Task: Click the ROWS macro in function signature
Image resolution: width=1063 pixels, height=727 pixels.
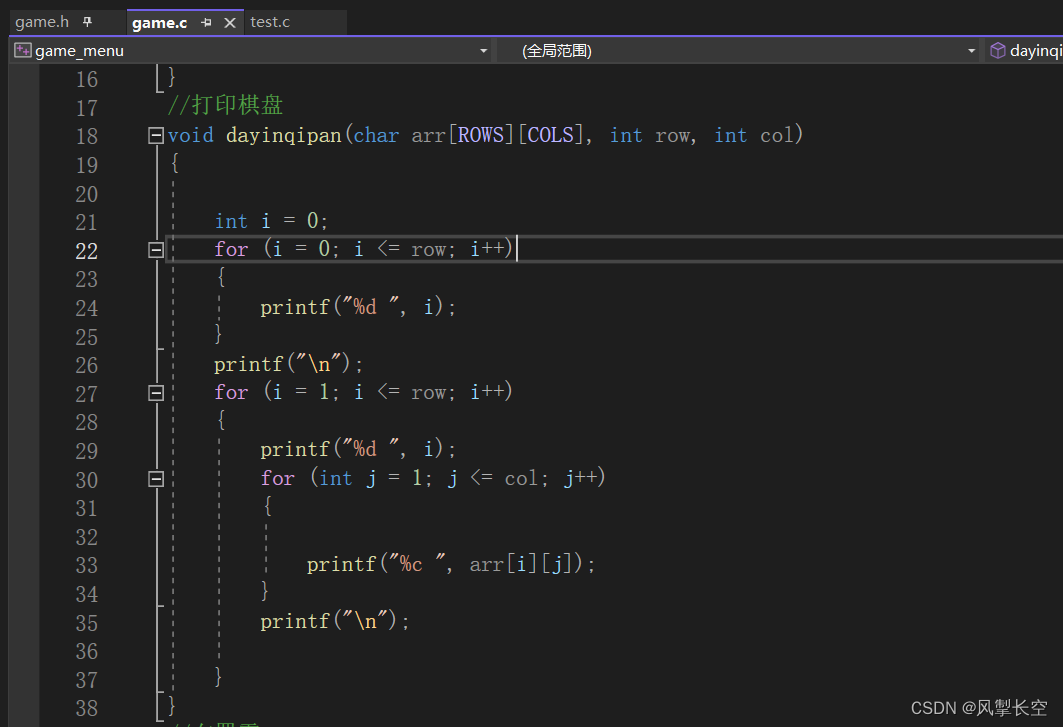Action: [481, 135]
